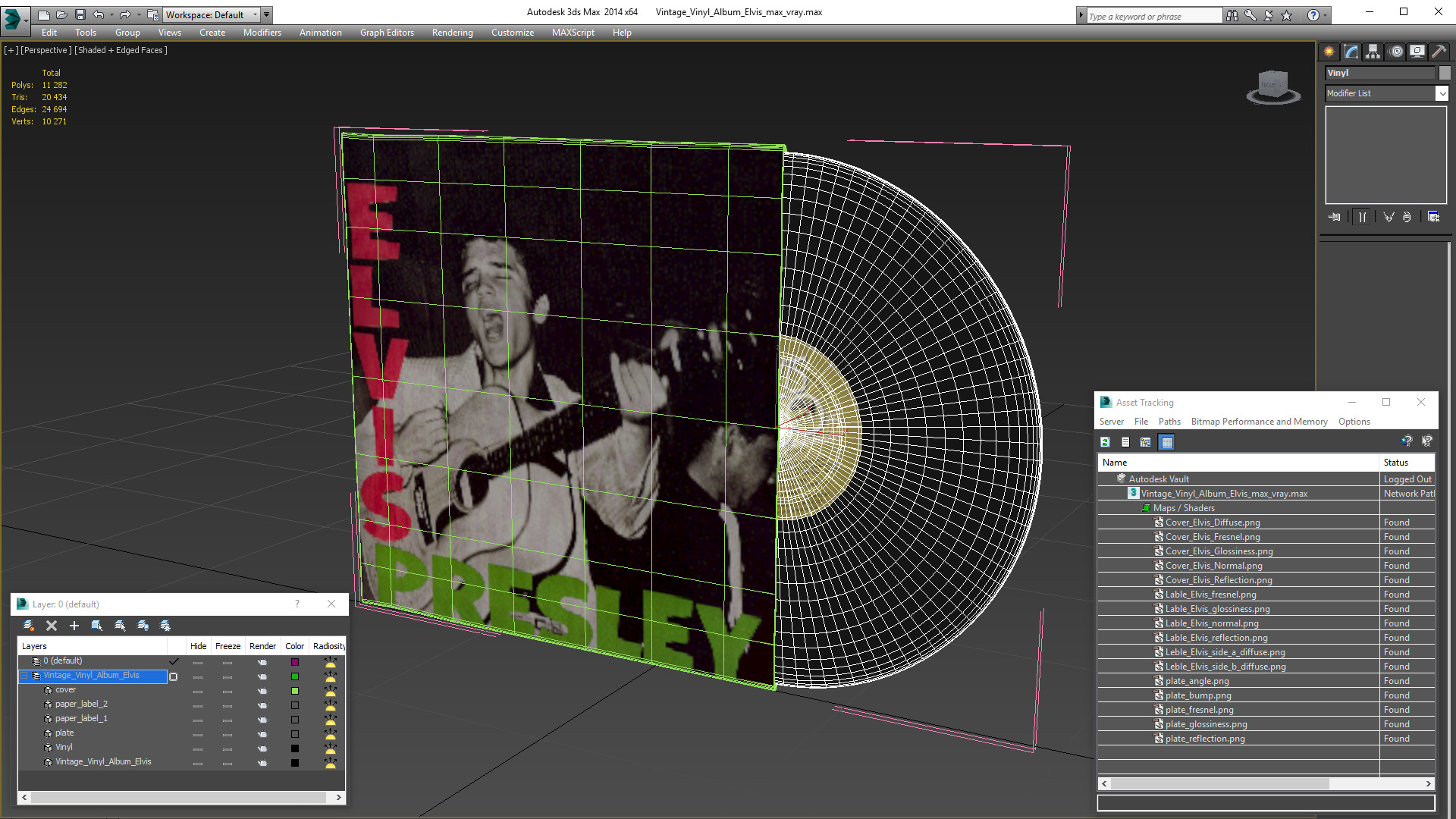1456x819 pixels.
Task: Click Add Selected Objects plus icon
Action: click(74, 626)
